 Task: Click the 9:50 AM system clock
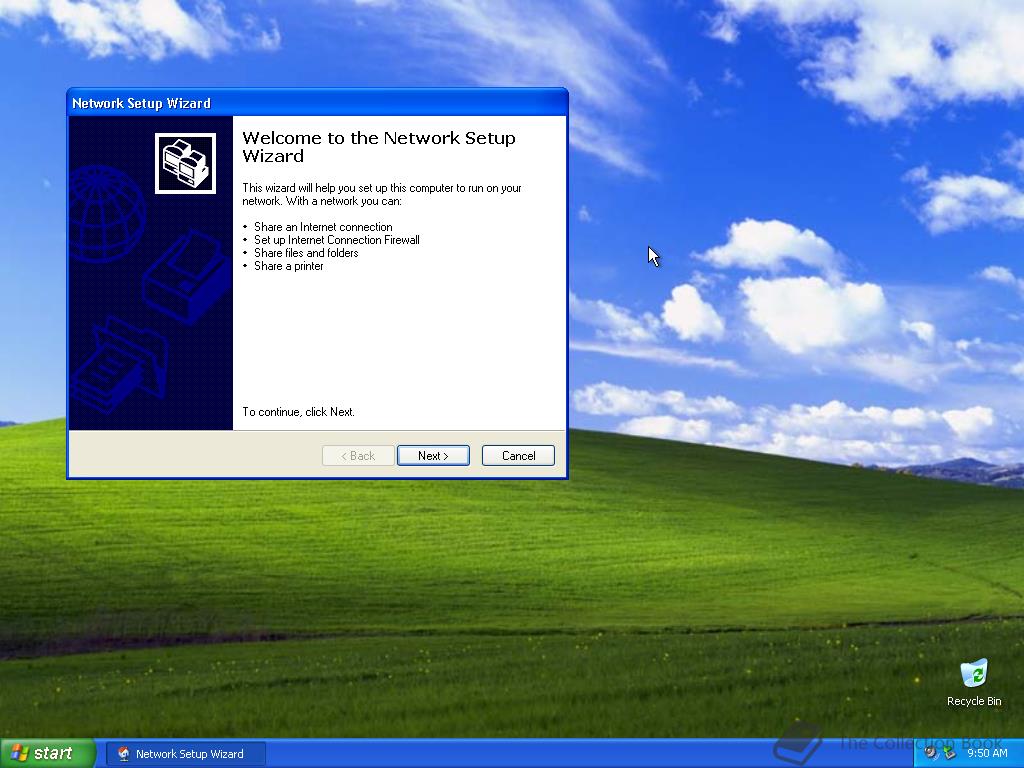tap(987, 754)
